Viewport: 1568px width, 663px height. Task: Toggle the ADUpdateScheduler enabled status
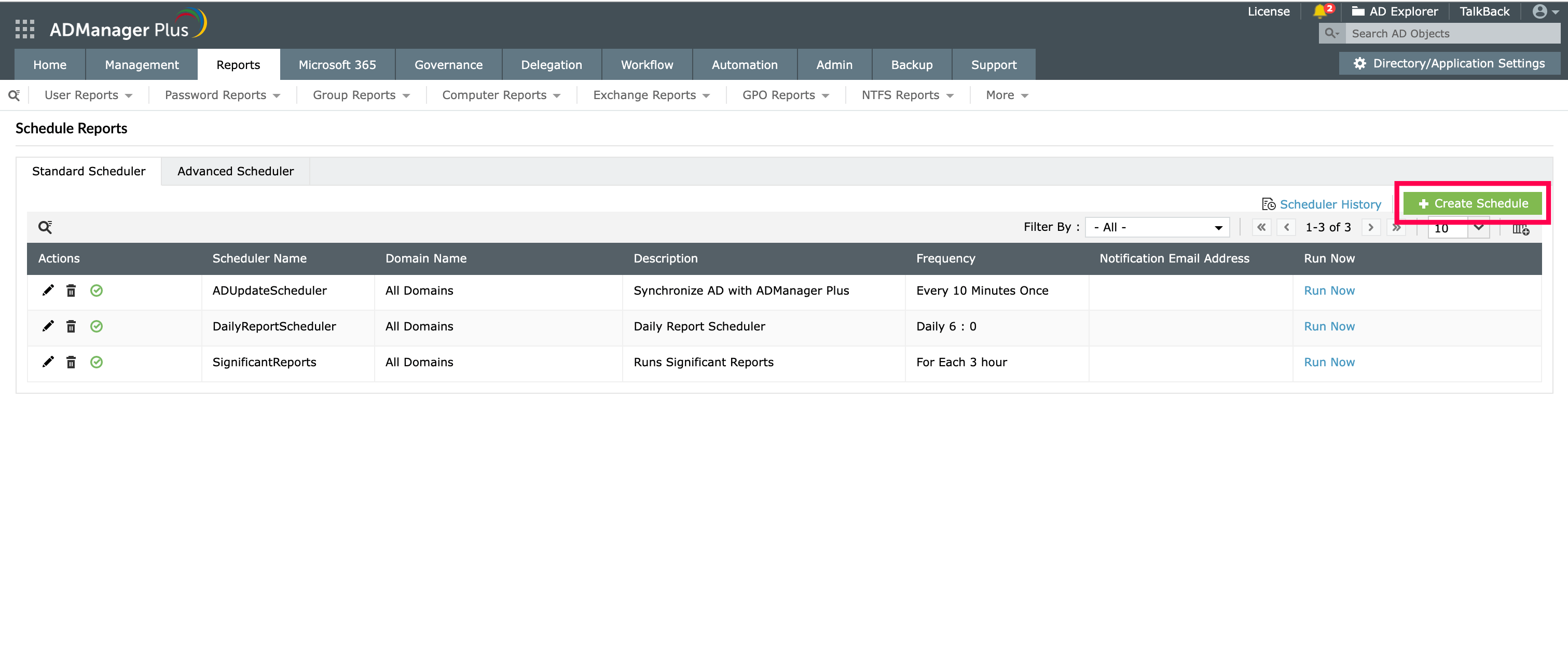click(96, 291)
